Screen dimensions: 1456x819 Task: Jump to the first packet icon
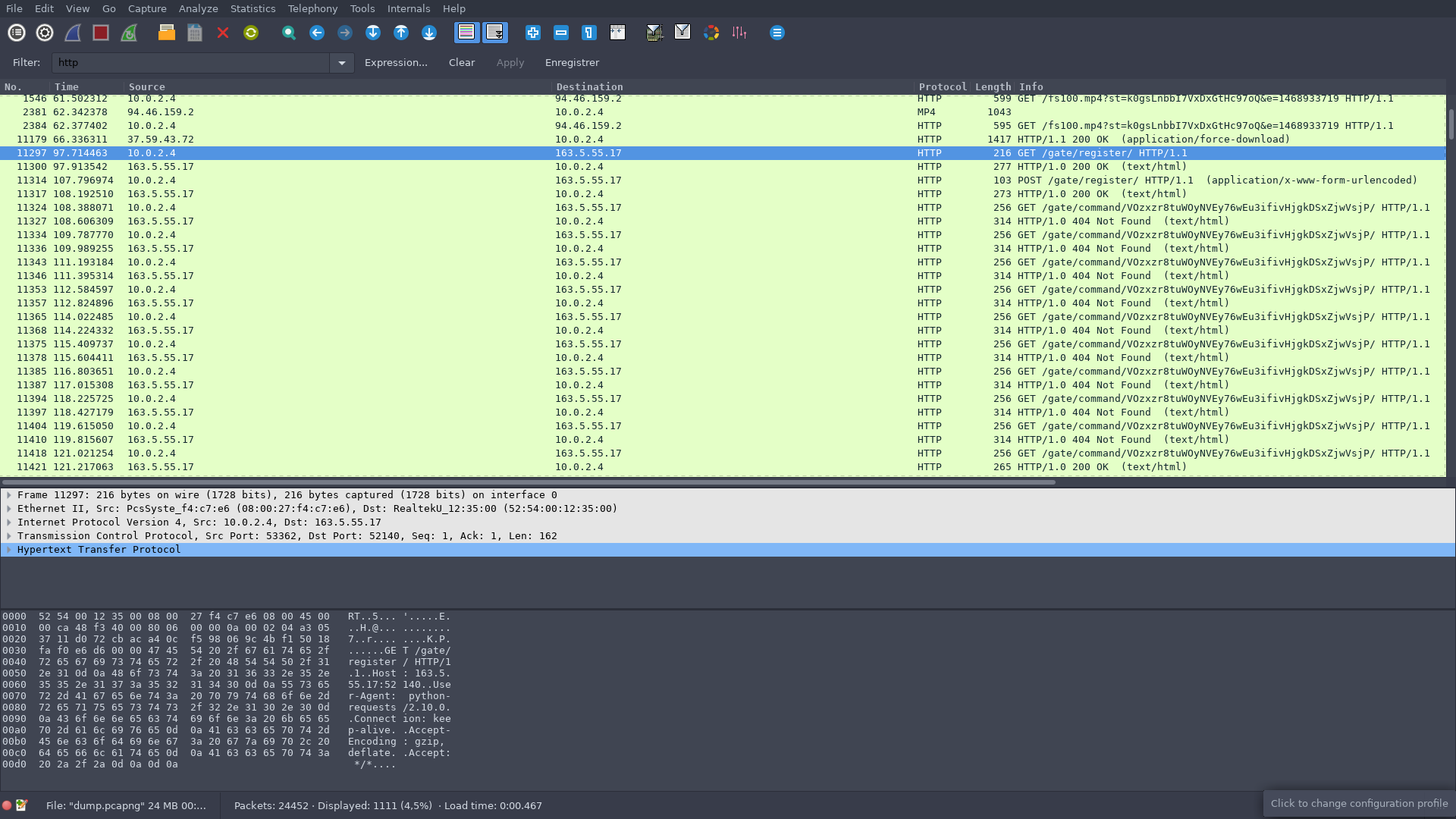401,33
